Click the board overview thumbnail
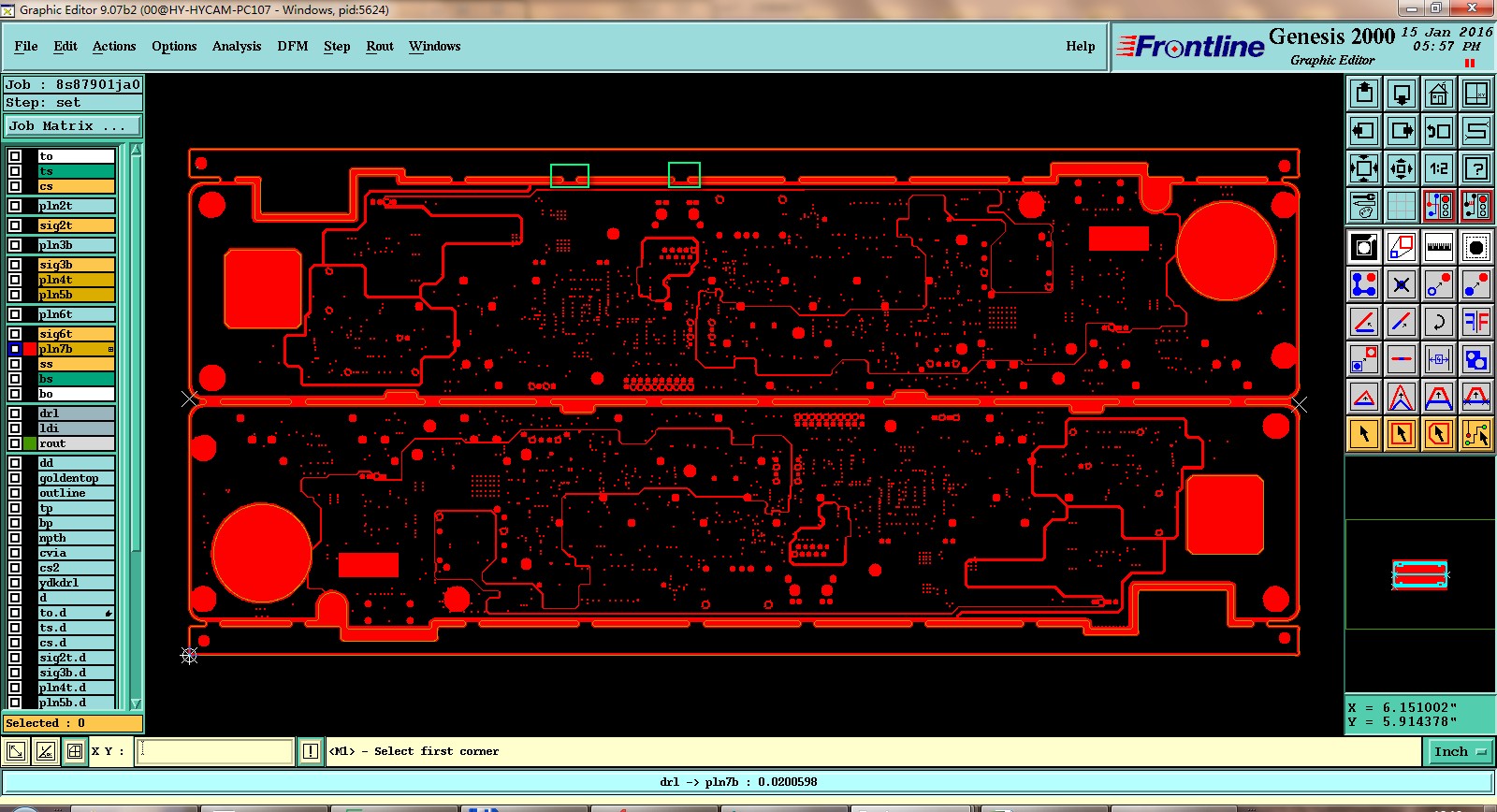 (x=1419, y=574)
